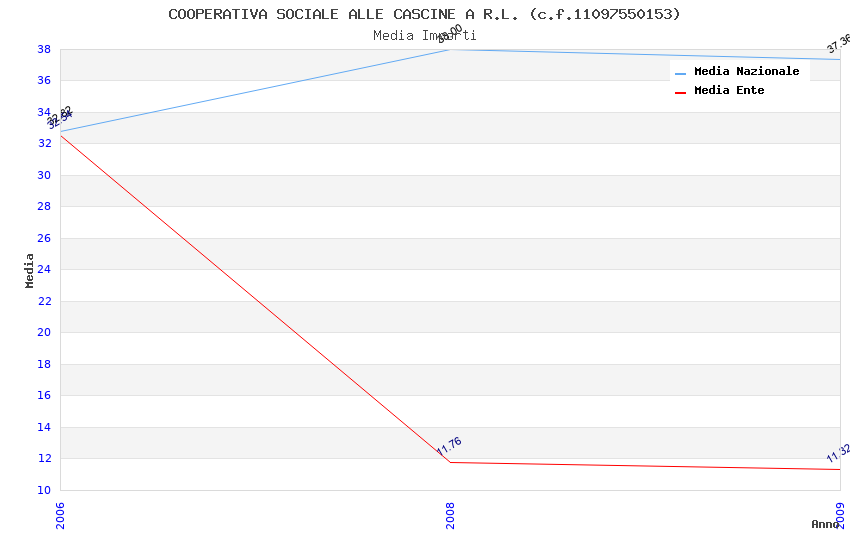Click red line point at 2008
This screenshot has width=850, height=550.
click(x=450, y=462)
